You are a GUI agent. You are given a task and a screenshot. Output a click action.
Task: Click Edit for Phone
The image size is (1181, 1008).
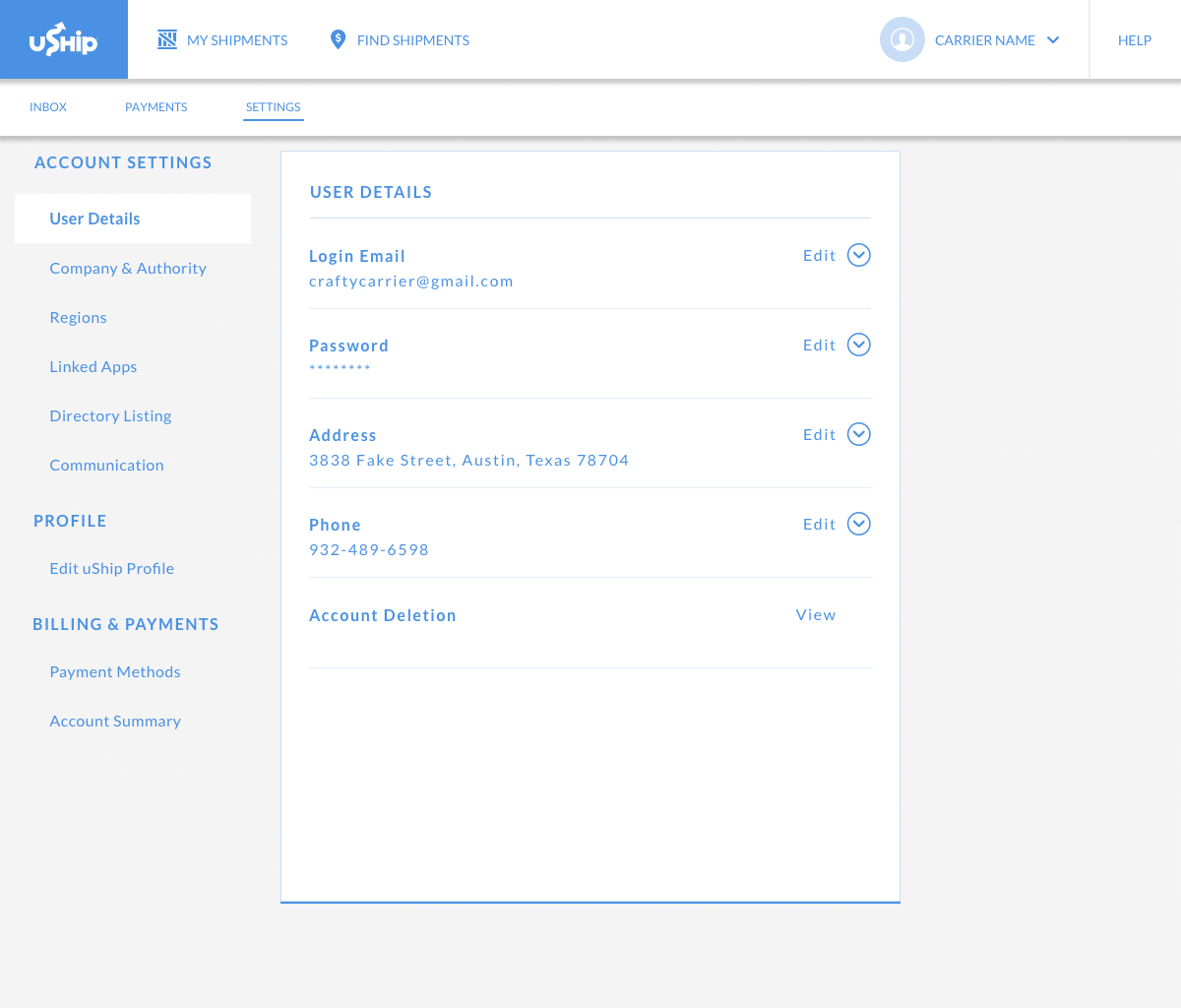coord(820,524)
